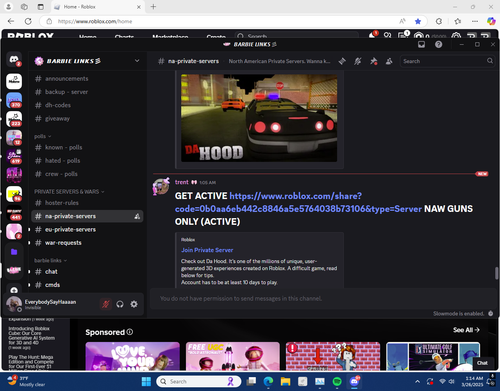Screen dimensions: 500x391
Task: Open server icon with 12 badge
Action: point(14,138)
